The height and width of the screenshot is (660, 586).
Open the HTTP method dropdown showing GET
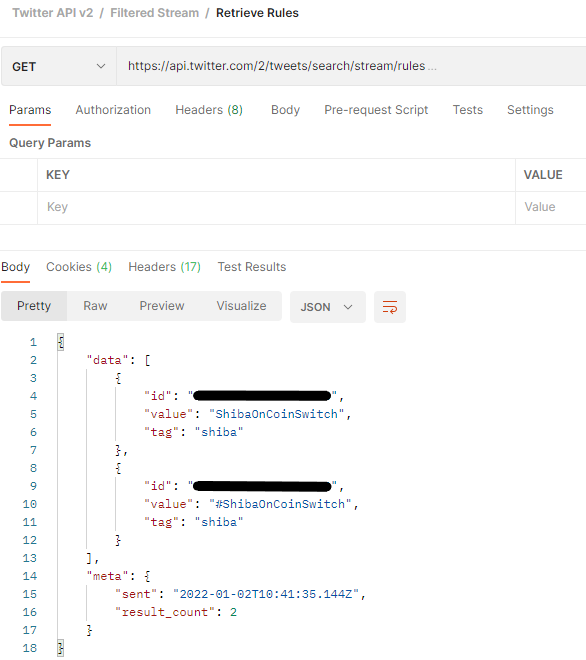click(x=59, y=67)
